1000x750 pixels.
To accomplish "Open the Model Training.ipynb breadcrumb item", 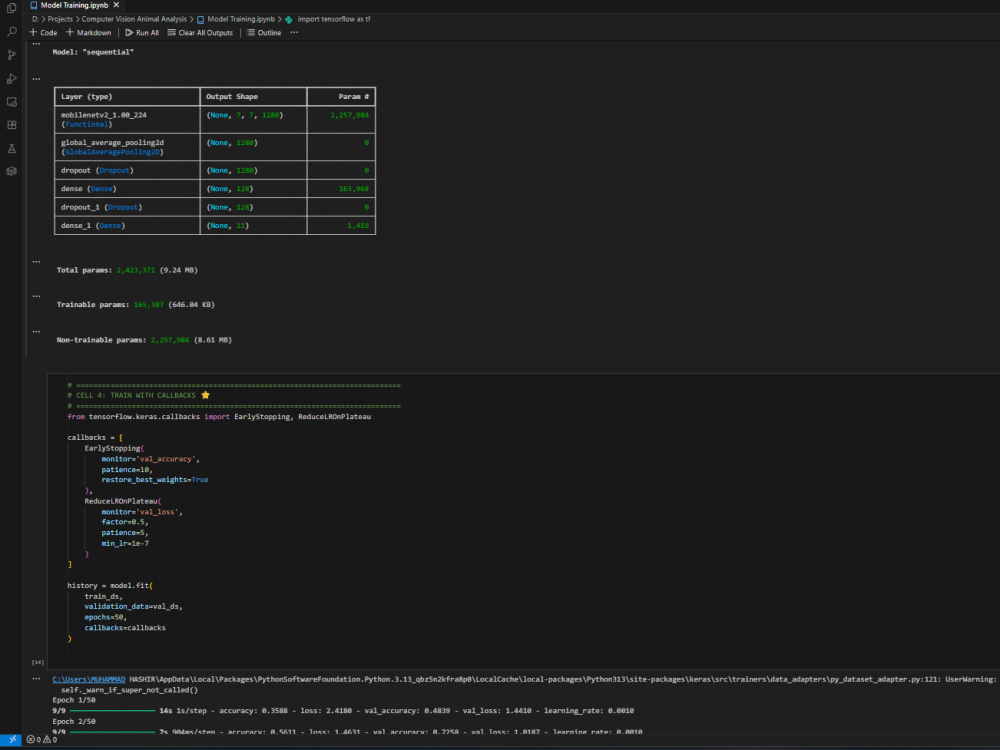I will pos(236,19).
